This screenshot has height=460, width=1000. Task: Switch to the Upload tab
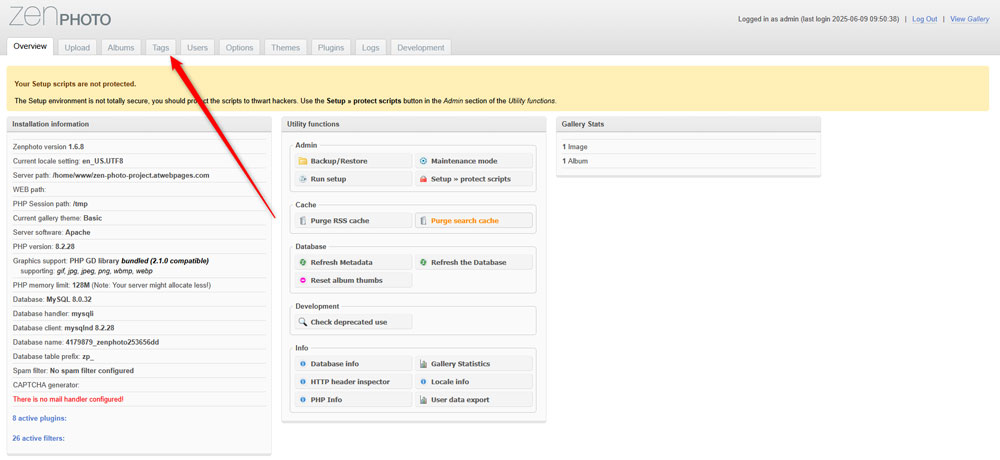coord(77,48)
